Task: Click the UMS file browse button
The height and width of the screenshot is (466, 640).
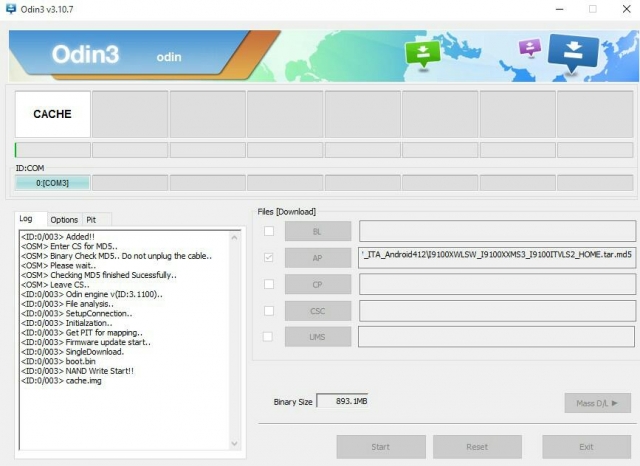Action: point(318,337)
